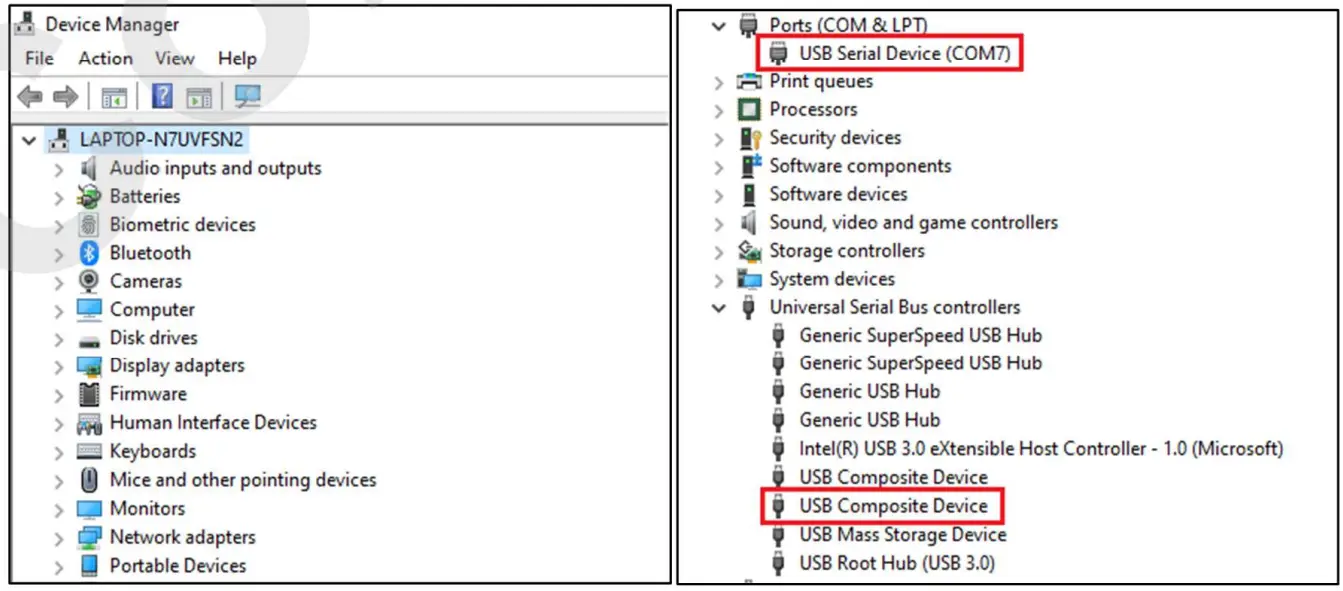Click the Network adapters icon
This screenshot has width=1343, height=591.
click(x=88, y=537)
